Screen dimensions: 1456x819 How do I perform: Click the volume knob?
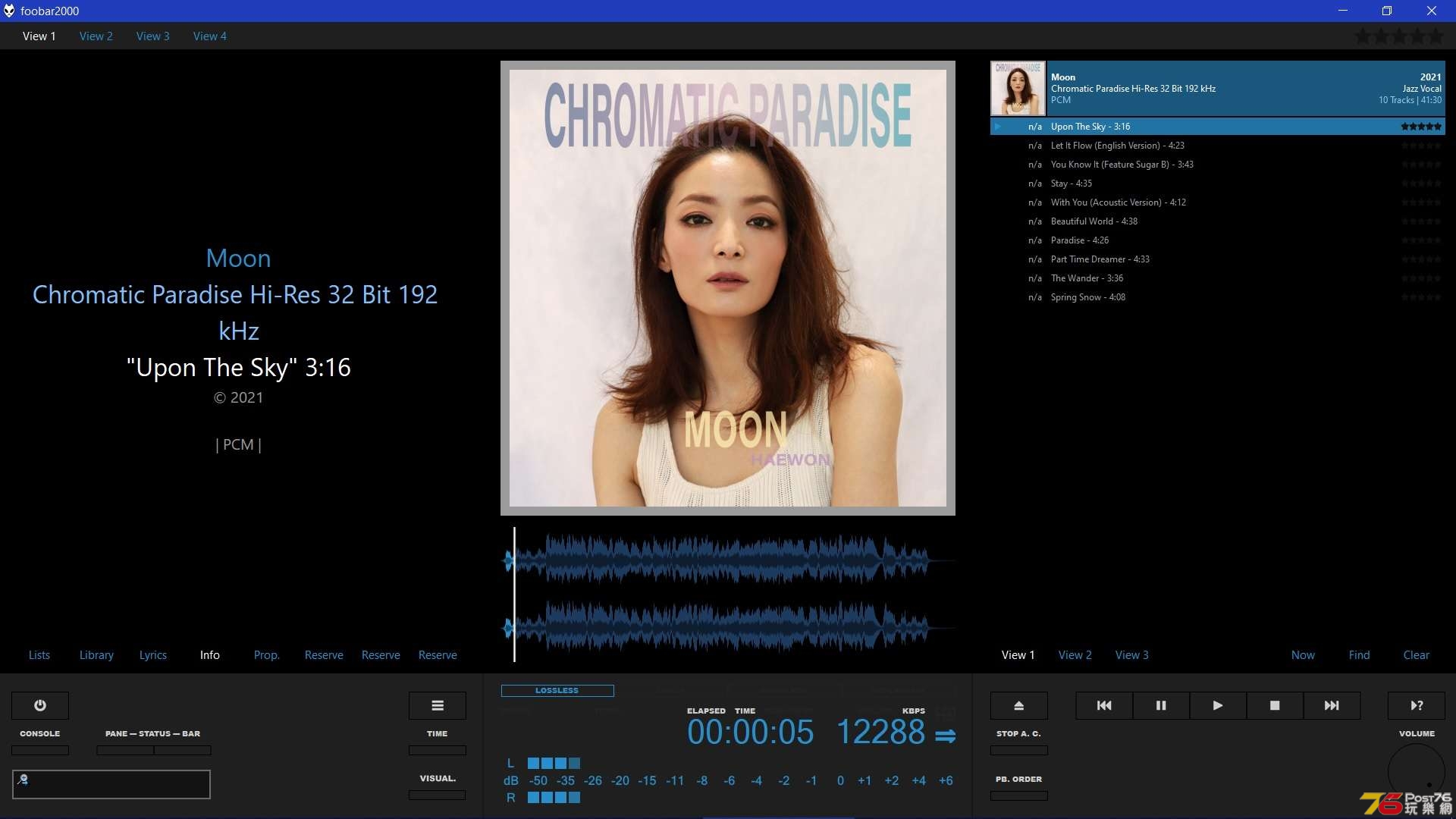(1417, 772)
